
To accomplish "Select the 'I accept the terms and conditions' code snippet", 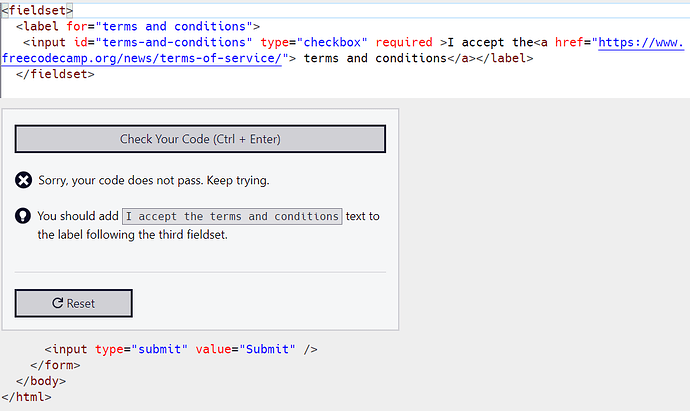I will [x=232, y=216].
